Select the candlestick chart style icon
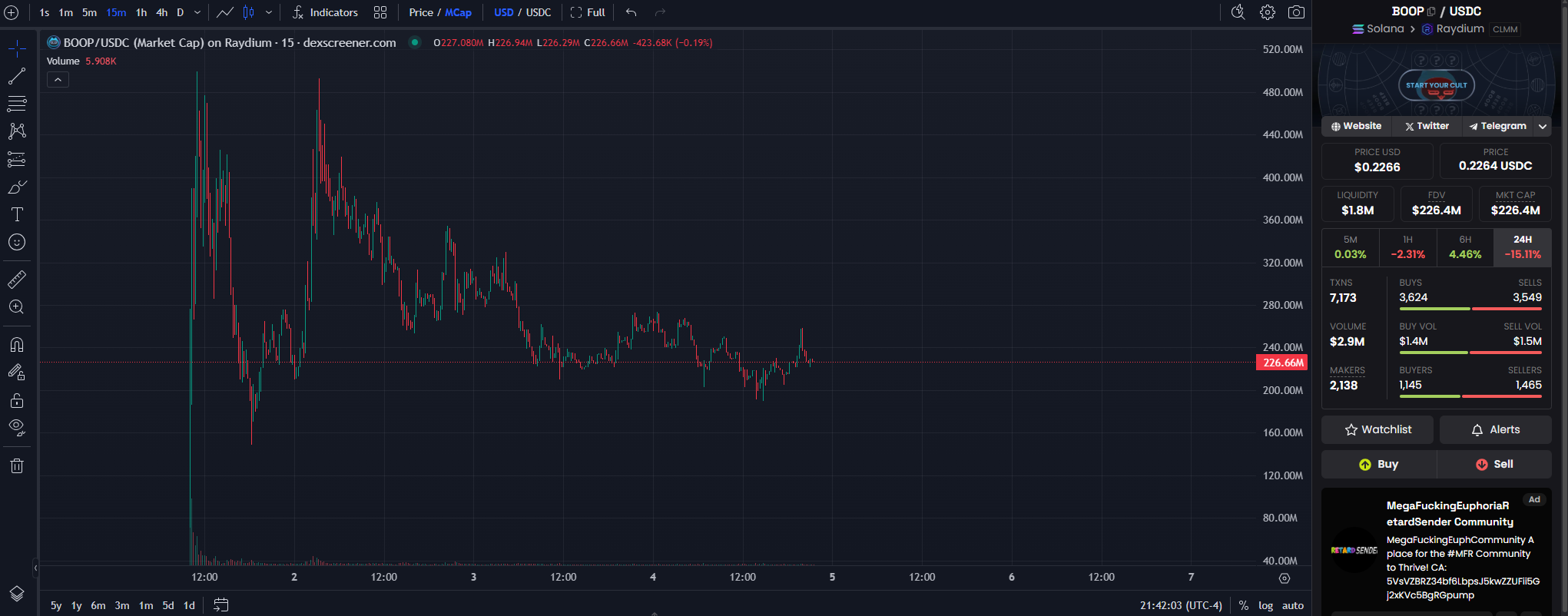The image size is (1568, 616). [x=249, y=12]
